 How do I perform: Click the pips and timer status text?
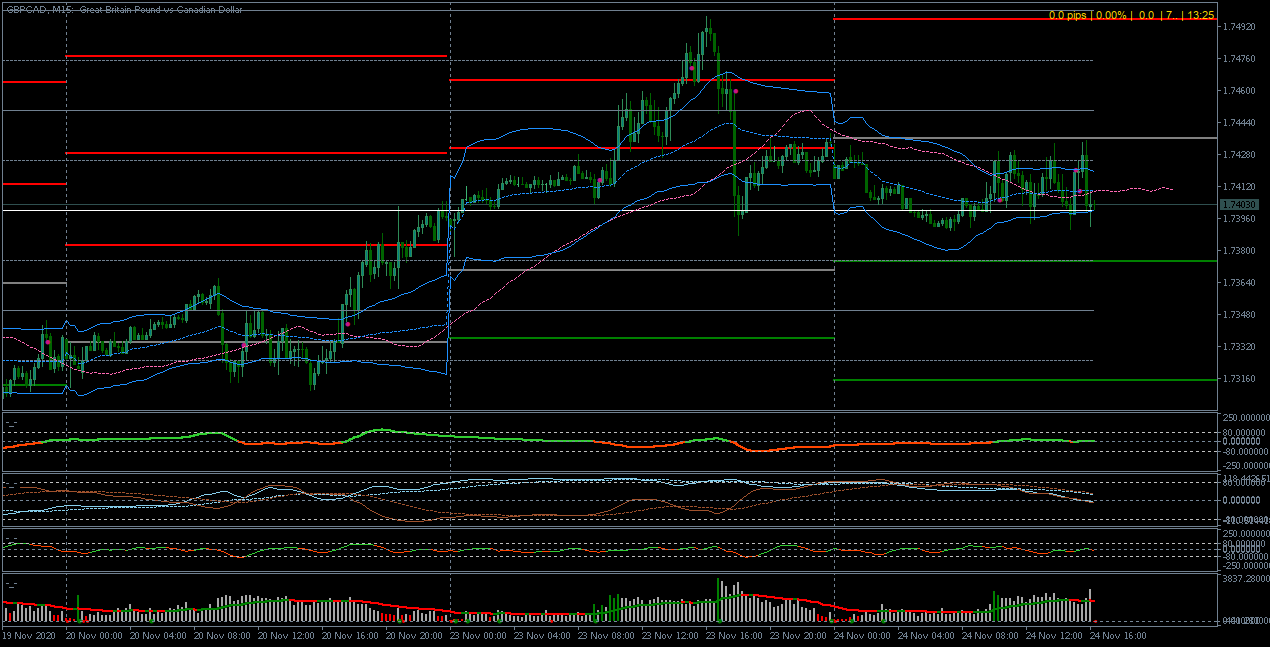(1131, 15)
